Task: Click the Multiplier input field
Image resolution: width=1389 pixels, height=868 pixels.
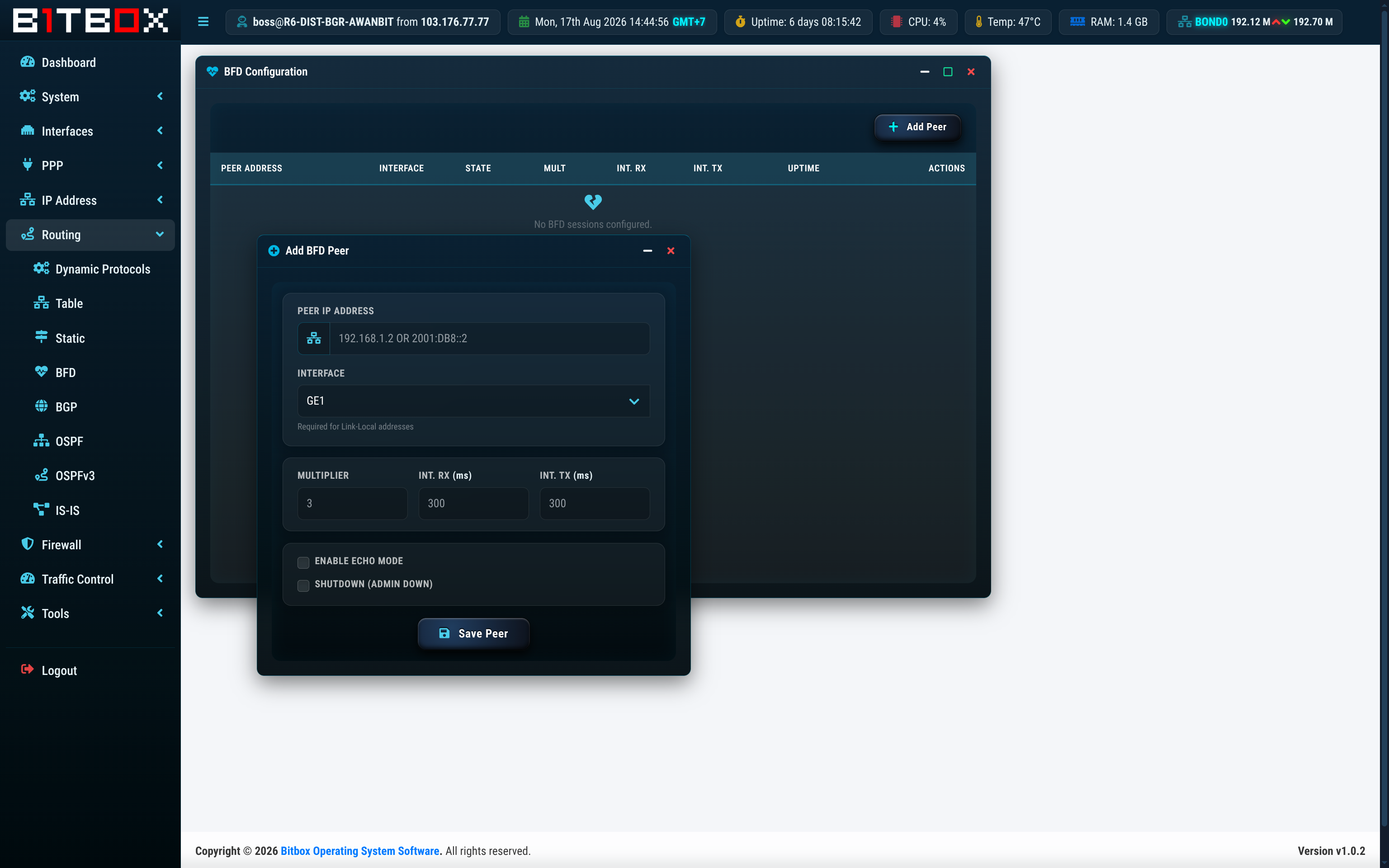Action: pos(352,504)
